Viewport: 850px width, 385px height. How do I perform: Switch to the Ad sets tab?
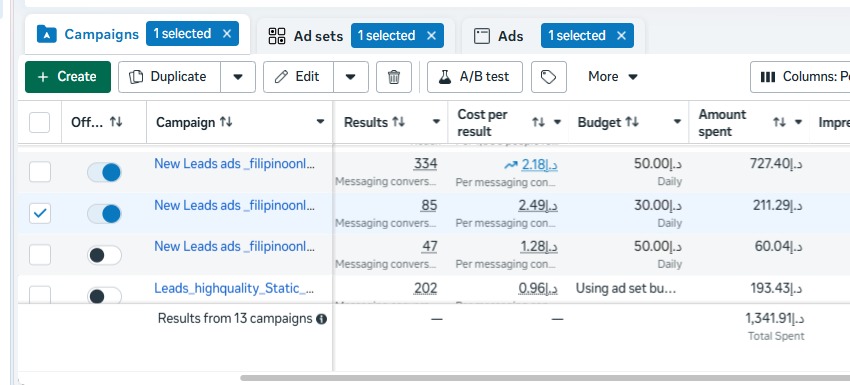[318, 36]
